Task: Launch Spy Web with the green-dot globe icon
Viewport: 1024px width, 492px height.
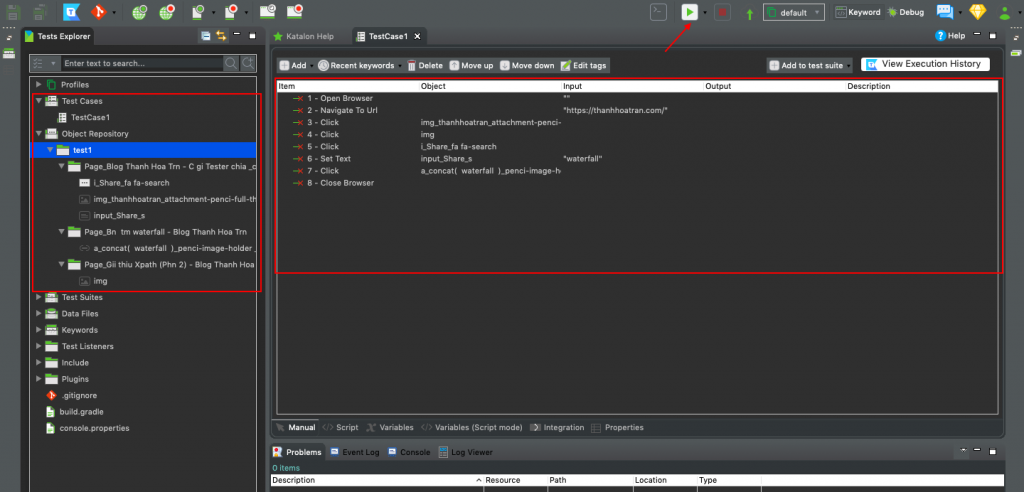Action: point(140,12)
